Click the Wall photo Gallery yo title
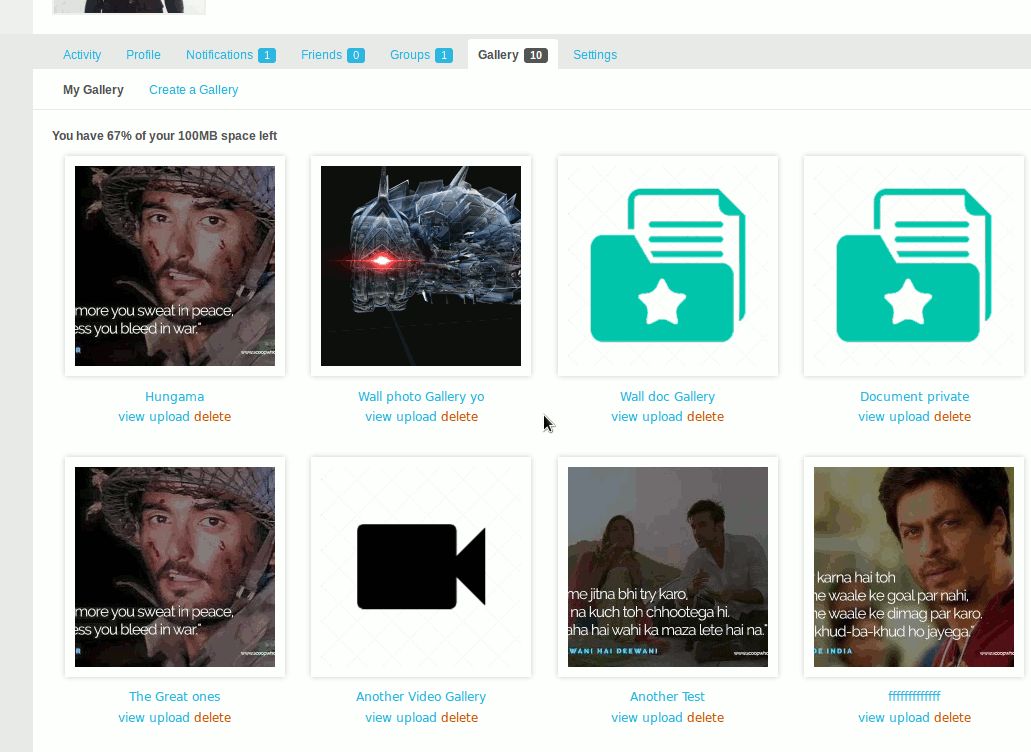 tap(421, 396)
